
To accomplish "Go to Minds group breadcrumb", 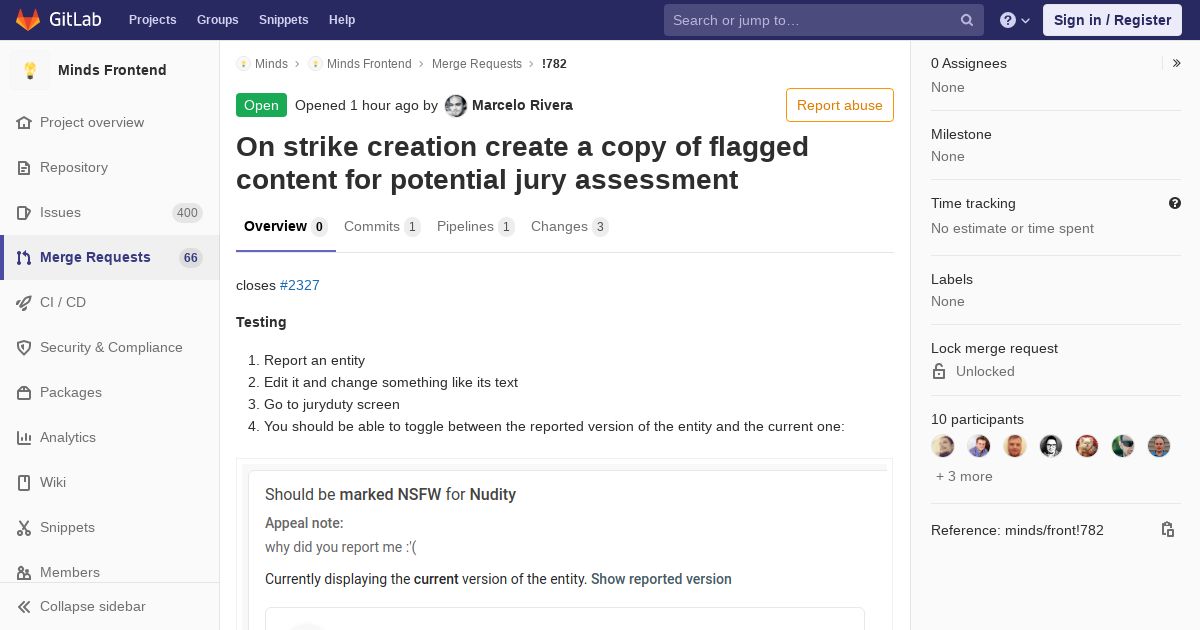I will (271, 63).
